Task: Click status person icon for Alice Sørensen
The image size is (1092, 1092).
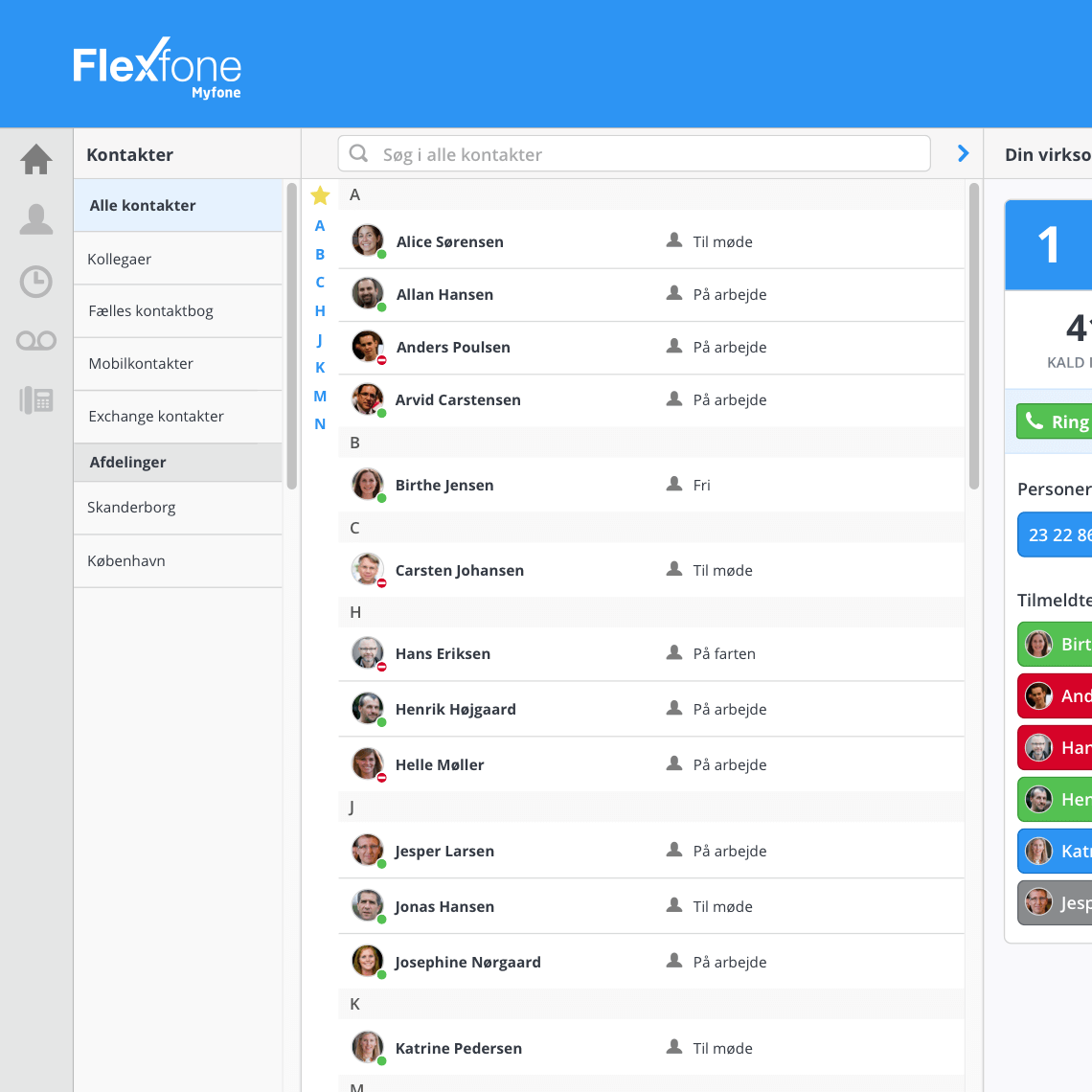Action: 674,240
